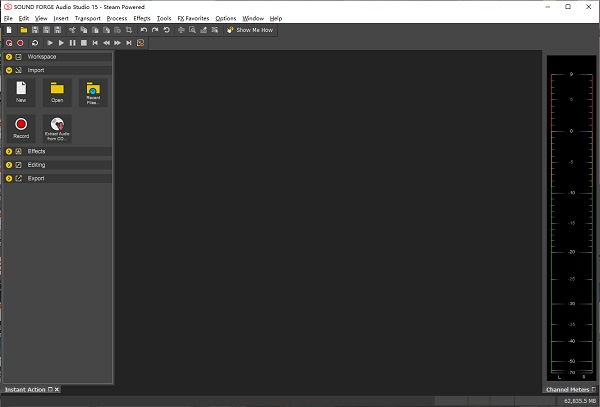Open the Effects menu
600x407 pixels.
point(142,18)
